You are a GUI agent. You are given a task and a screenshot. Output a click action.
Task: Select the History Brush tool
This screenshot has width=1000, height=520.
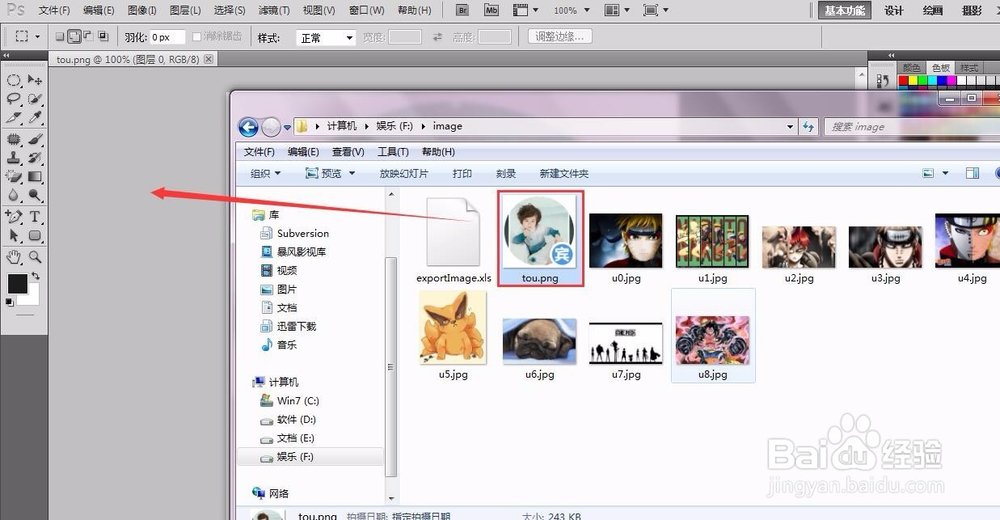35,158
